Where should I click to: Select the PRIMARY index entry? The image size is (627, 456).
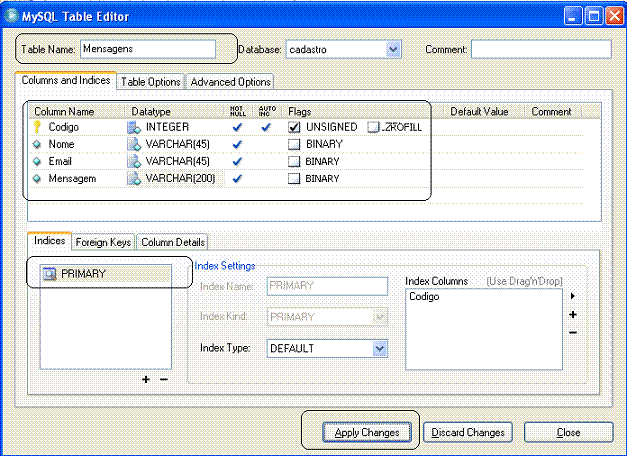(x=106, y=274)
